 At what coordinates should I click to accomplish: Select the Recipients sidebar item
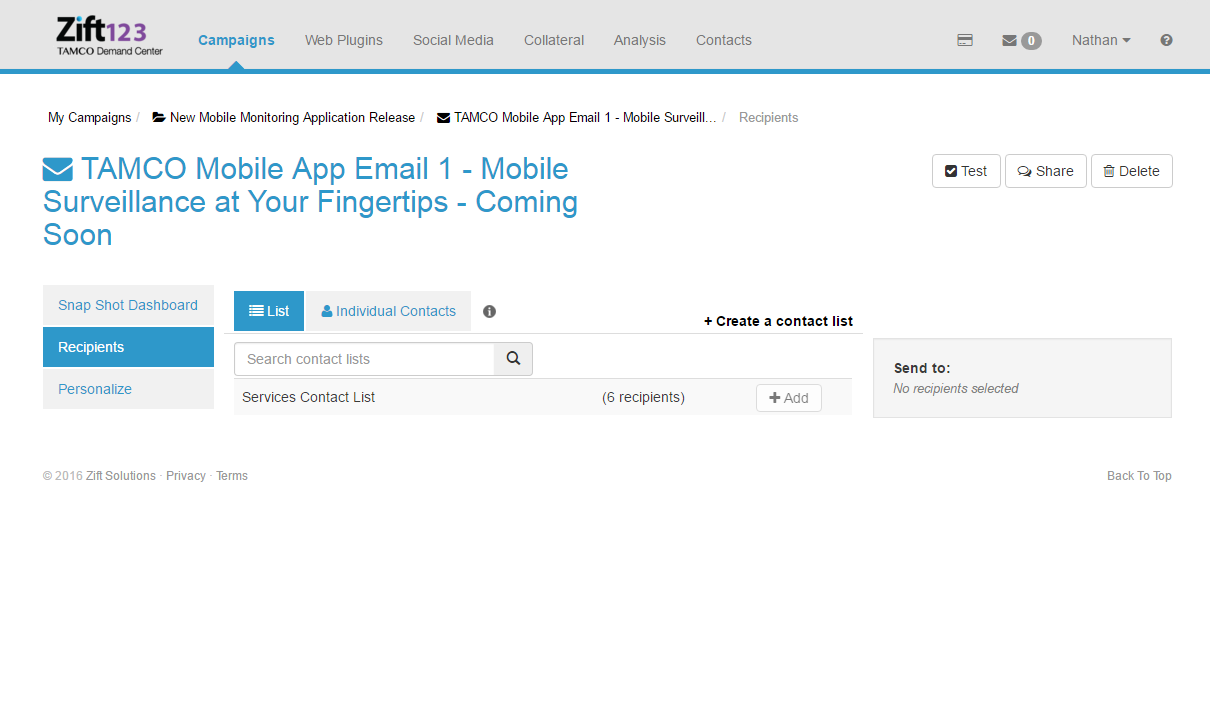[128, 347]
